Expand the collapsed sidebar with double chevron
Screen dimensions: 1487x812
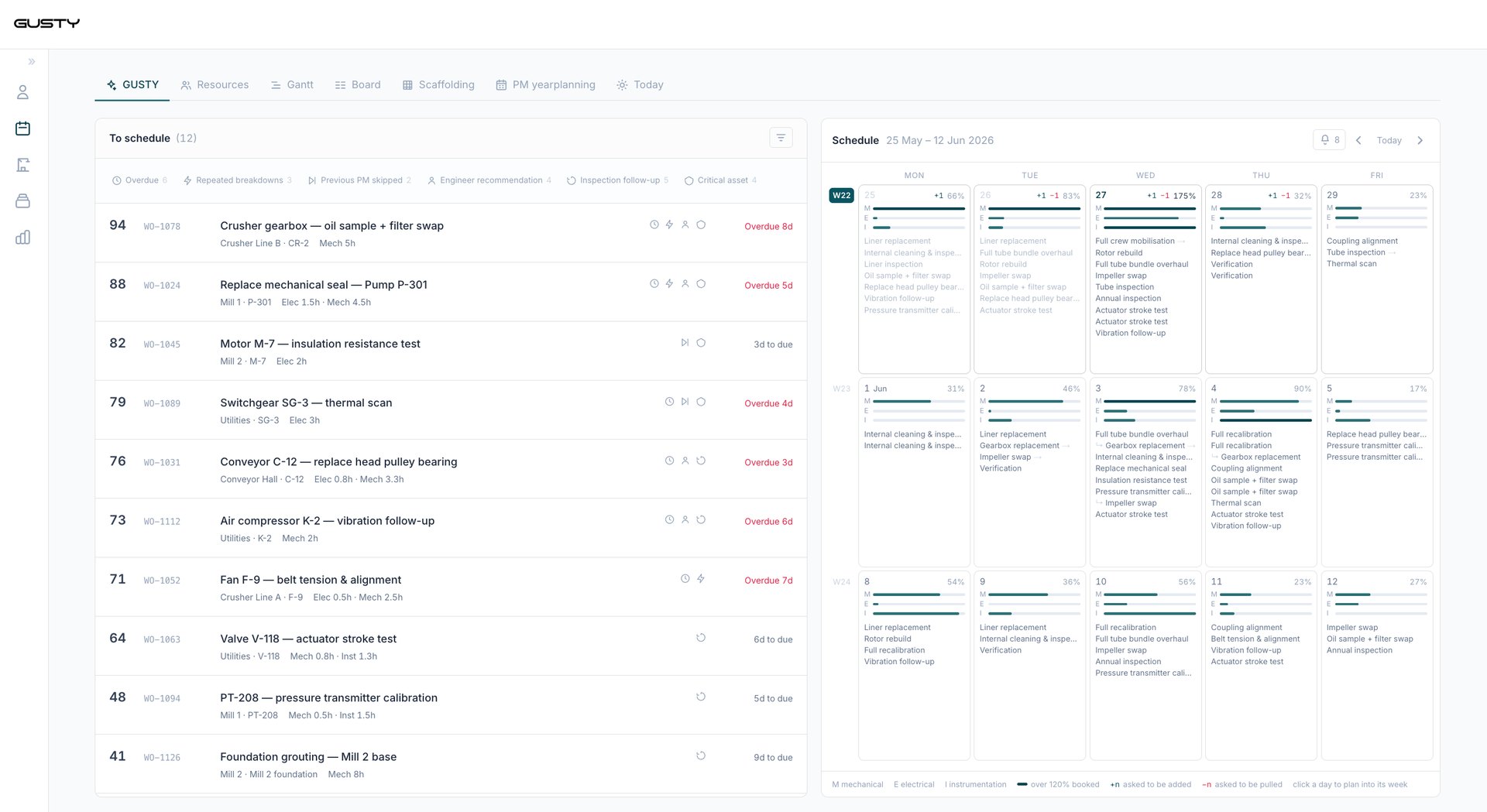click(32, 62)
